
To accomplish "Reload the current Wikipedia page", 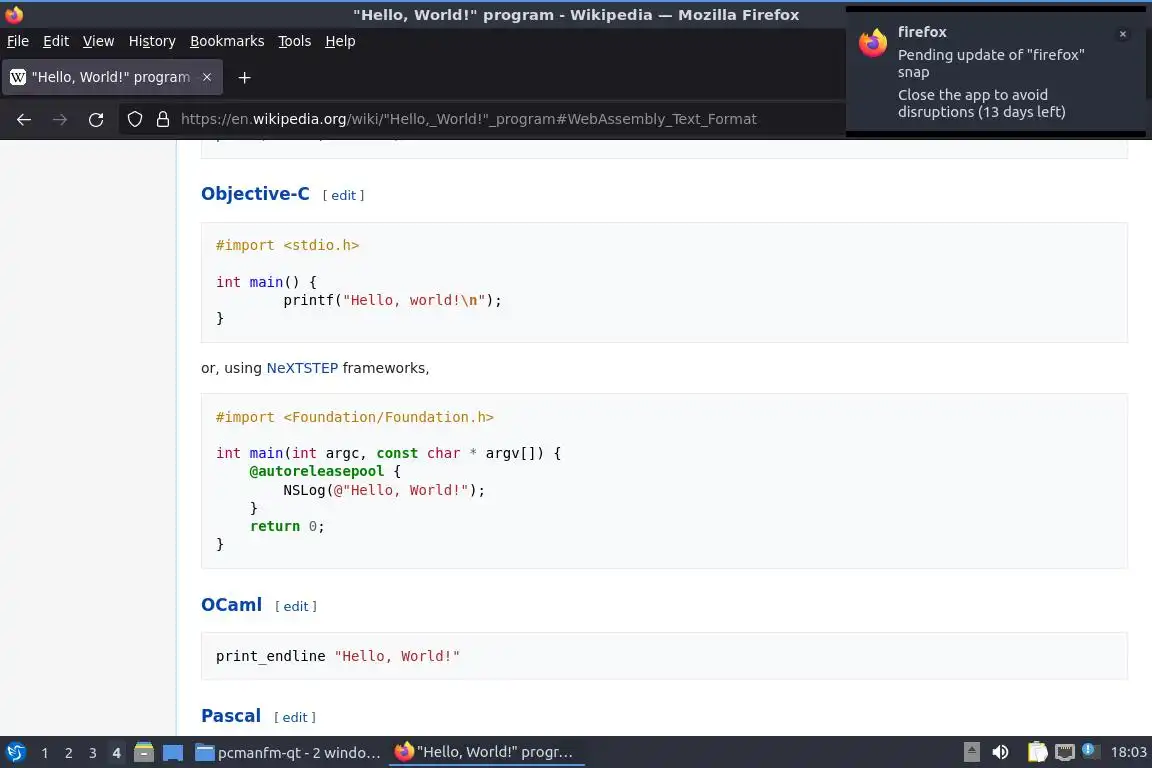I will pos(96,119).
